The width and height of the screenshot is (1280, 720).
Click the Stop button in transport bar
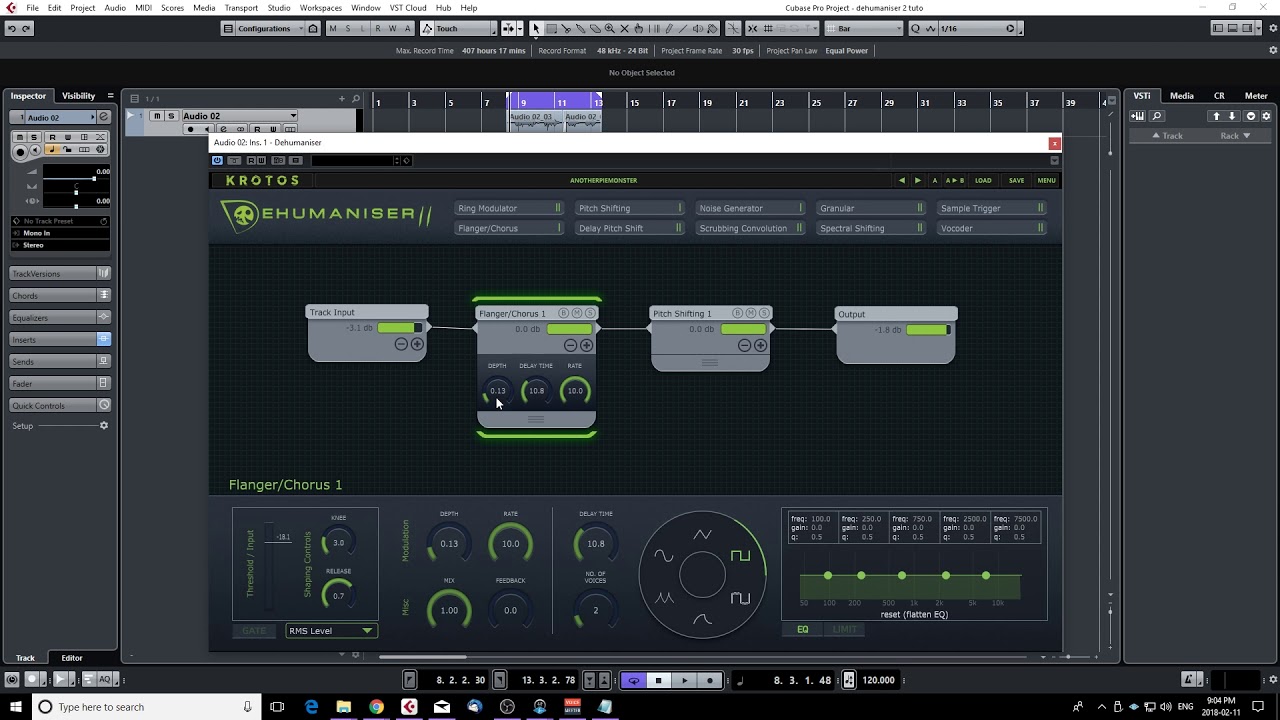click(x=658, y=680)
